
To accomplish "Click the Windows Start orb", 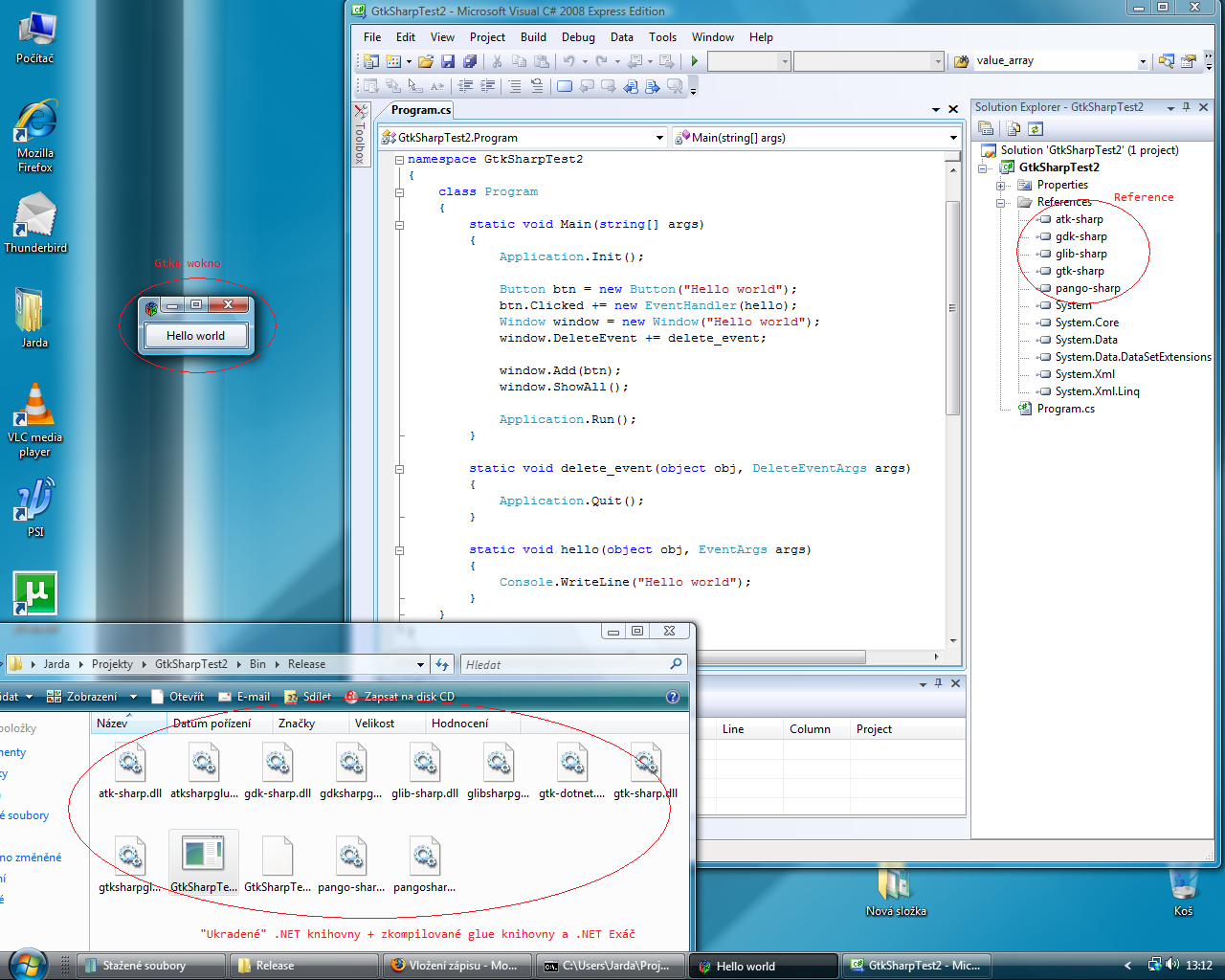I will pyautogui.click(x=27, y=964).
